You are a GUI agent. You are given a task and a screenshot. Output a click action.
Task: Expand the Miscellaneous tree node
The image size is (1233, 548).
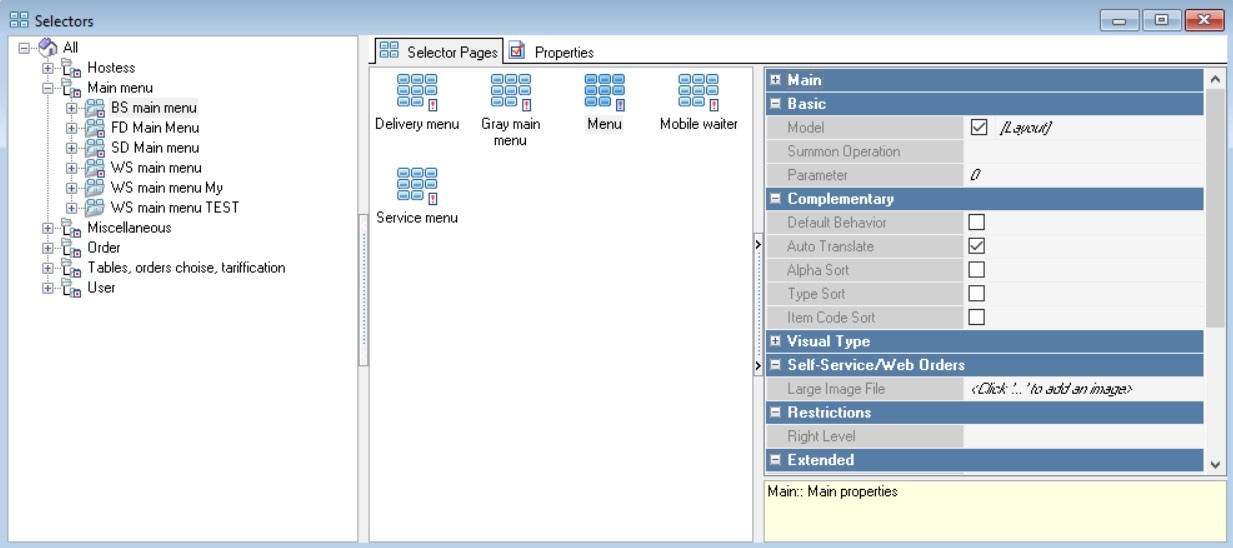[x=48, y=228]
